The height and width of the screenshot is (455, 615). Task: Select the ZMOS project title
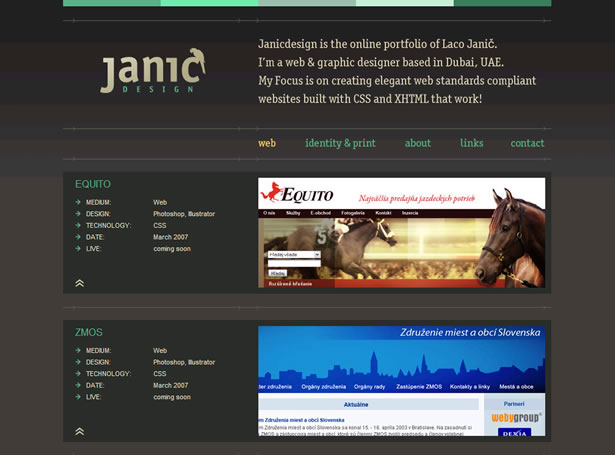(x=89, y=332)
